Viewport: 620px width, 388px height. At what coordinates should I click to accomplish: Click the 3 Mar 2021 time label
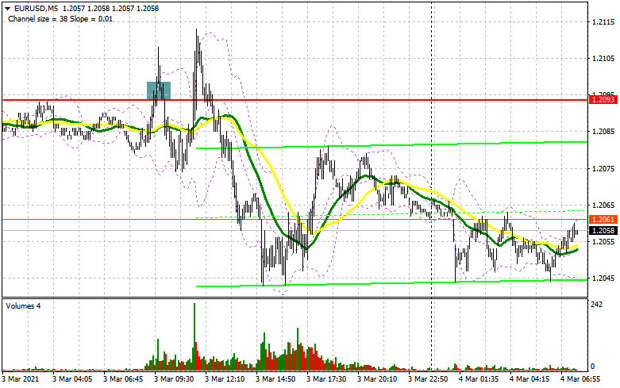tap(21, 379)
